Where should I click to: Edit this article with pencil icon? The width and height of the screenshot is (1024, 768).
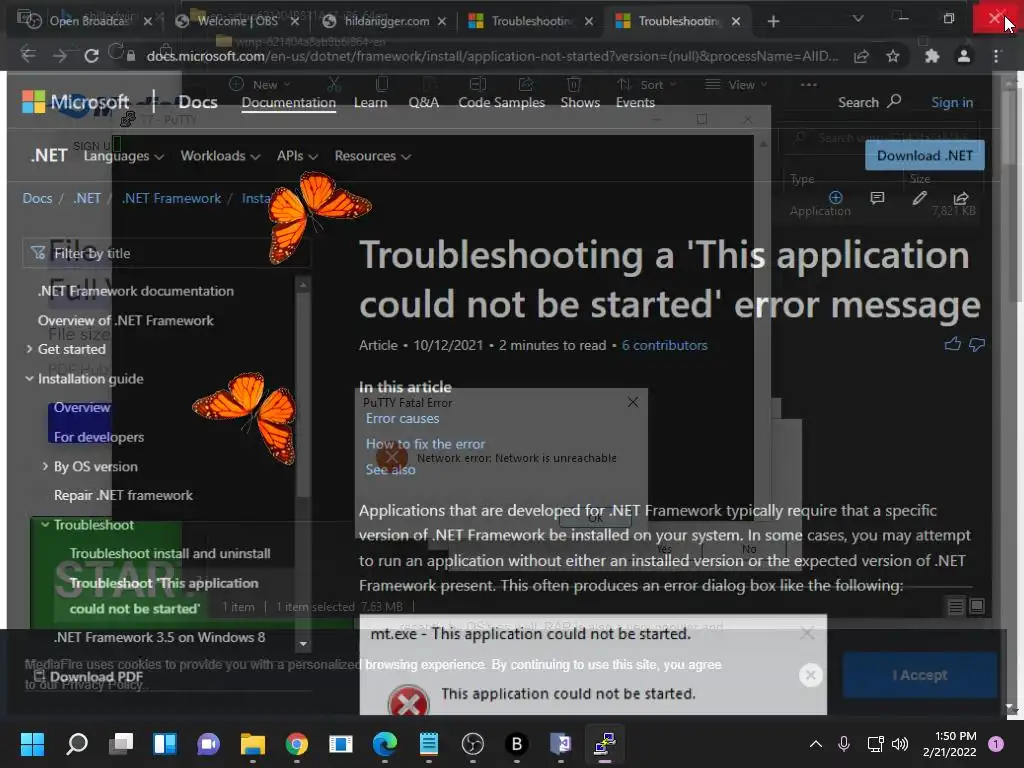click(919, 197)
